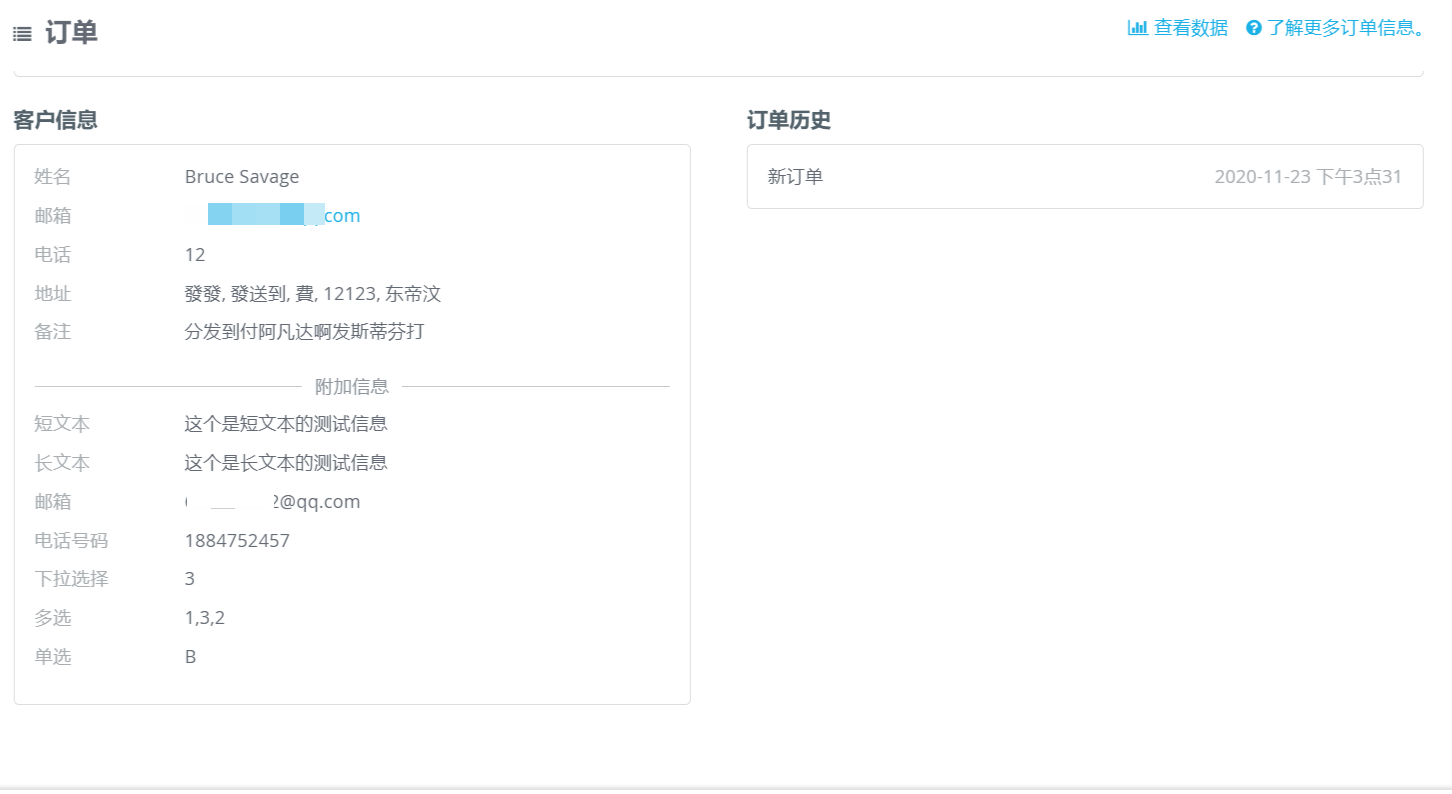The height and width of the screenshot is (794, 1452).
Task: Click the 长文本 field label
Action: 62,463
